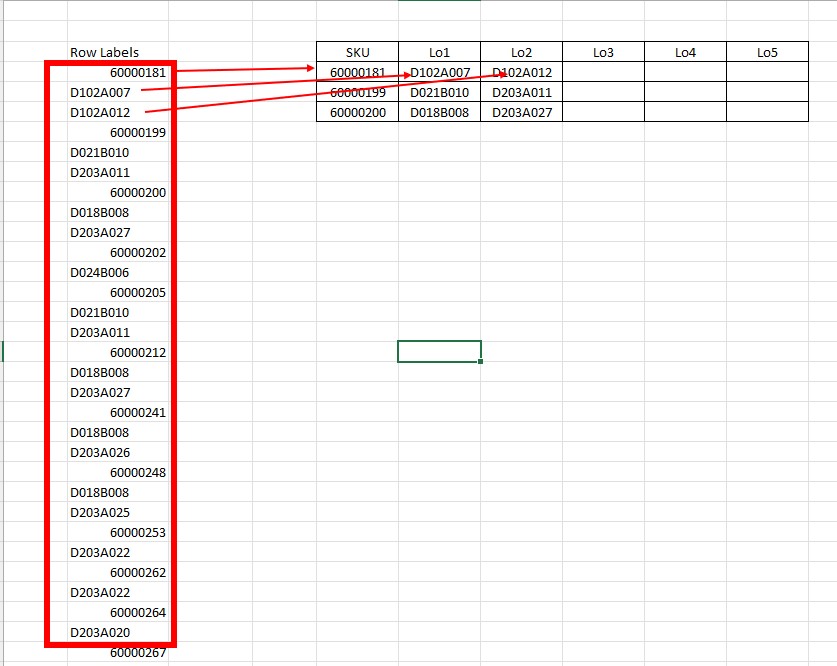Select the D203A020 cell

117,632
